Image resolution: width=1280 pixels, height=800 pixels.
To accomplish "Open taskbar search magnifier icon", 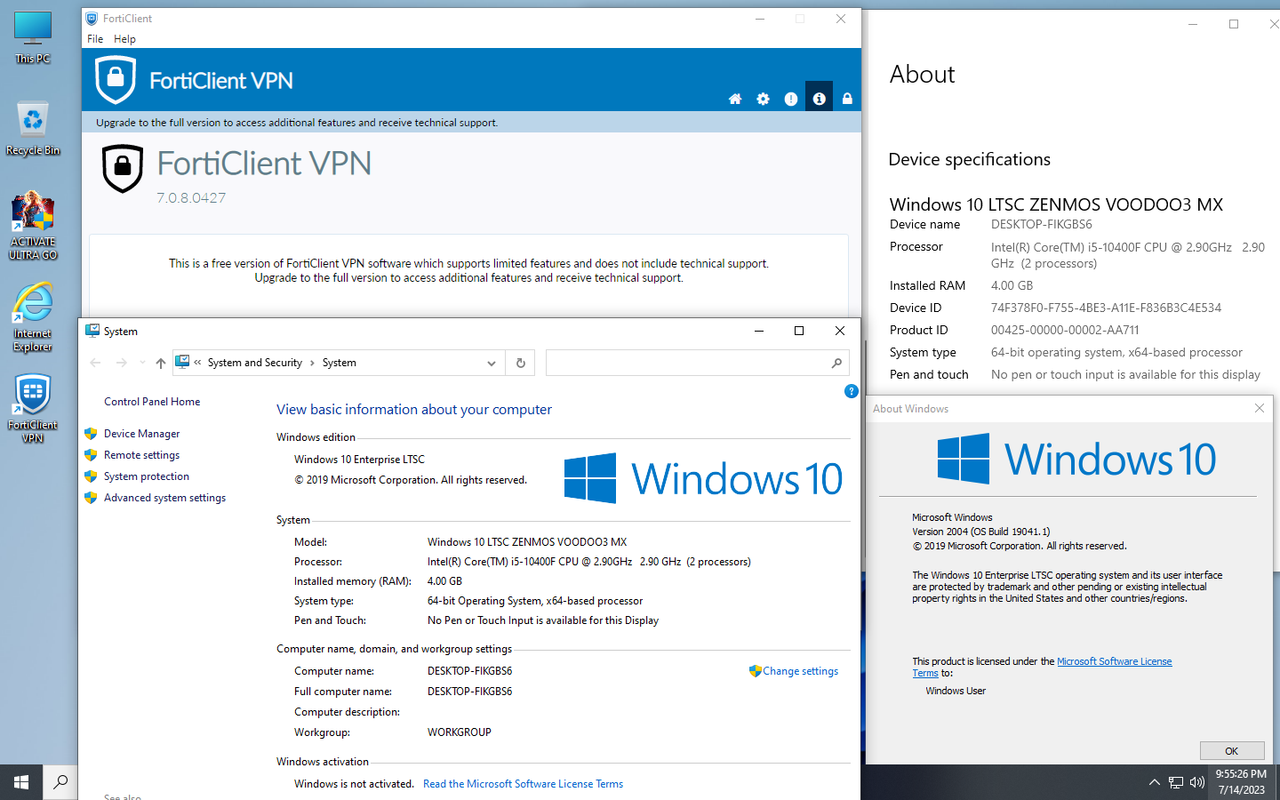I will click(x=60, y=782).
